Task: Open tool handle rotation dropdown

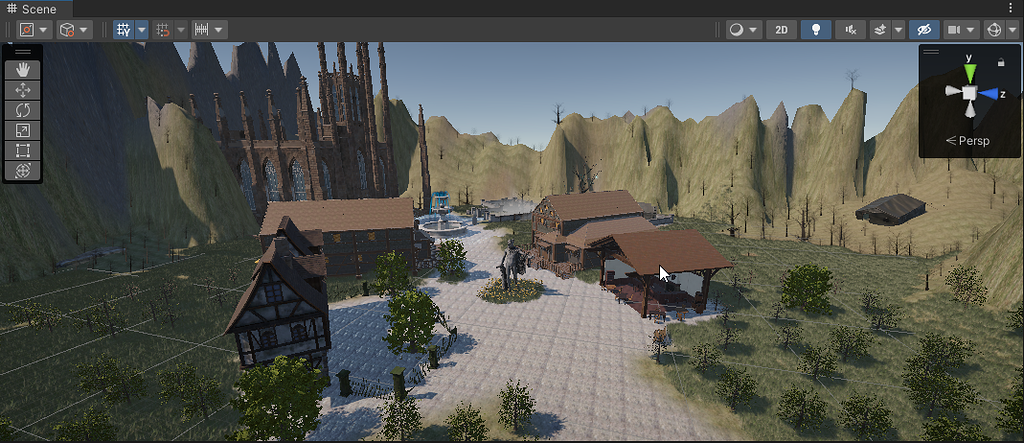Action: (x=74, y=30)
